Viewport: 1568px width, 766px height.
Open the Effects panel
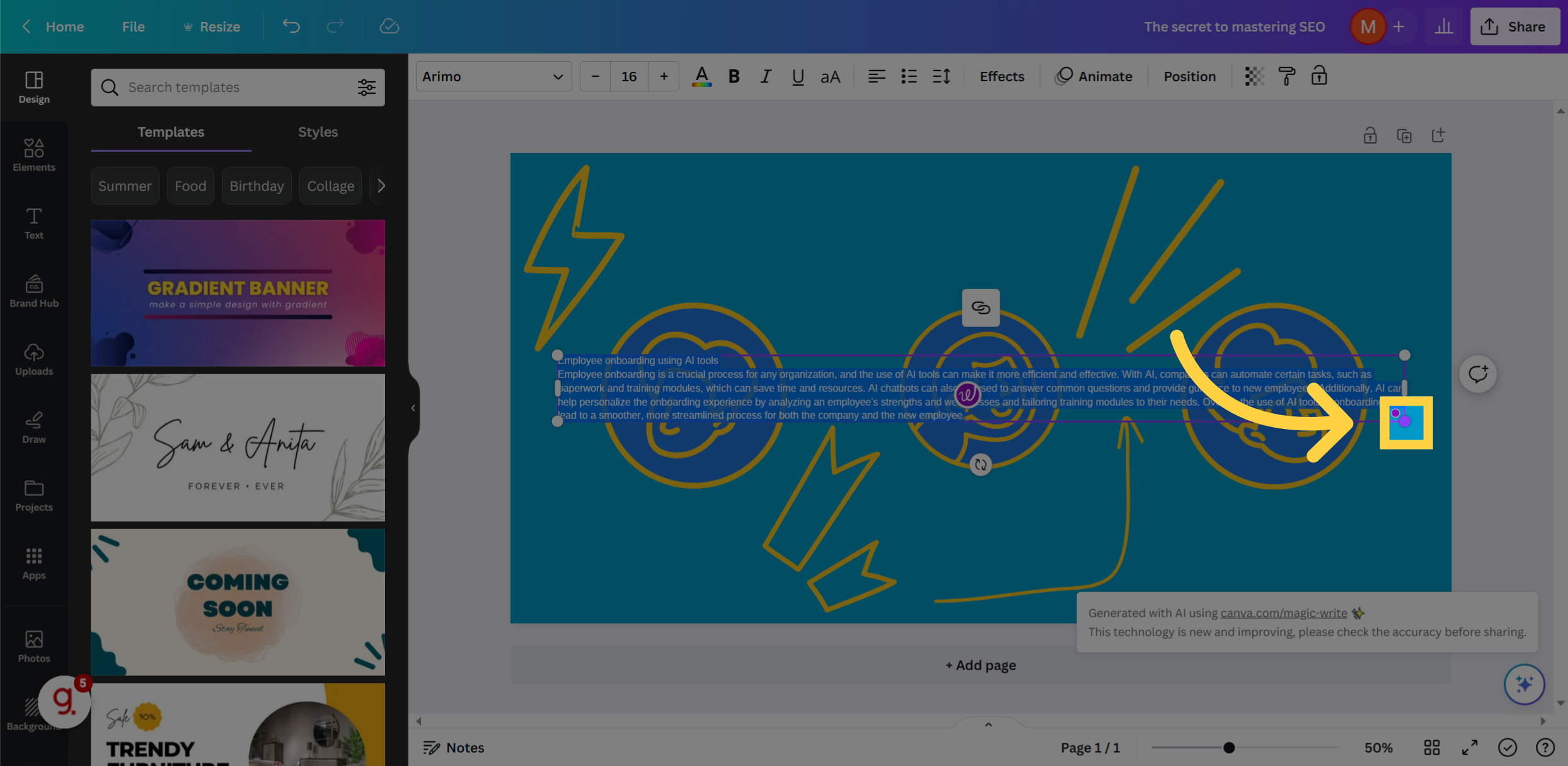pos(1001,75)
